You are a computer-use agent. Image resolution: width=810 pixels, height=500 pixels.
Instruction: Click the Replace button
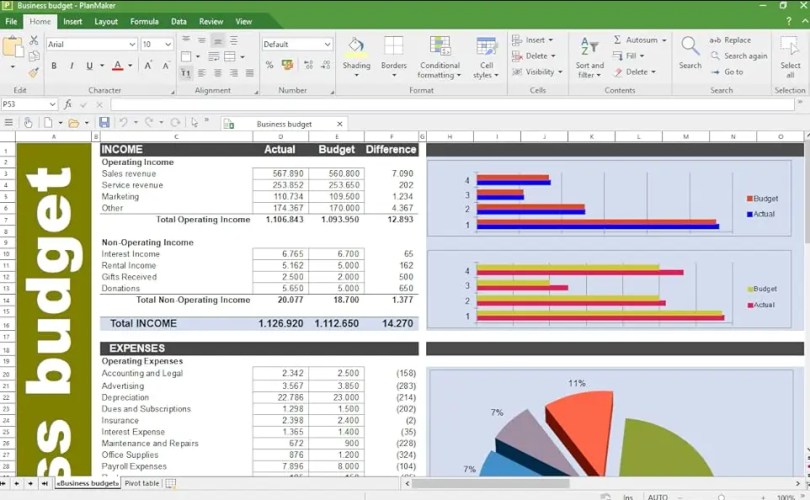(x=730, y=40)
